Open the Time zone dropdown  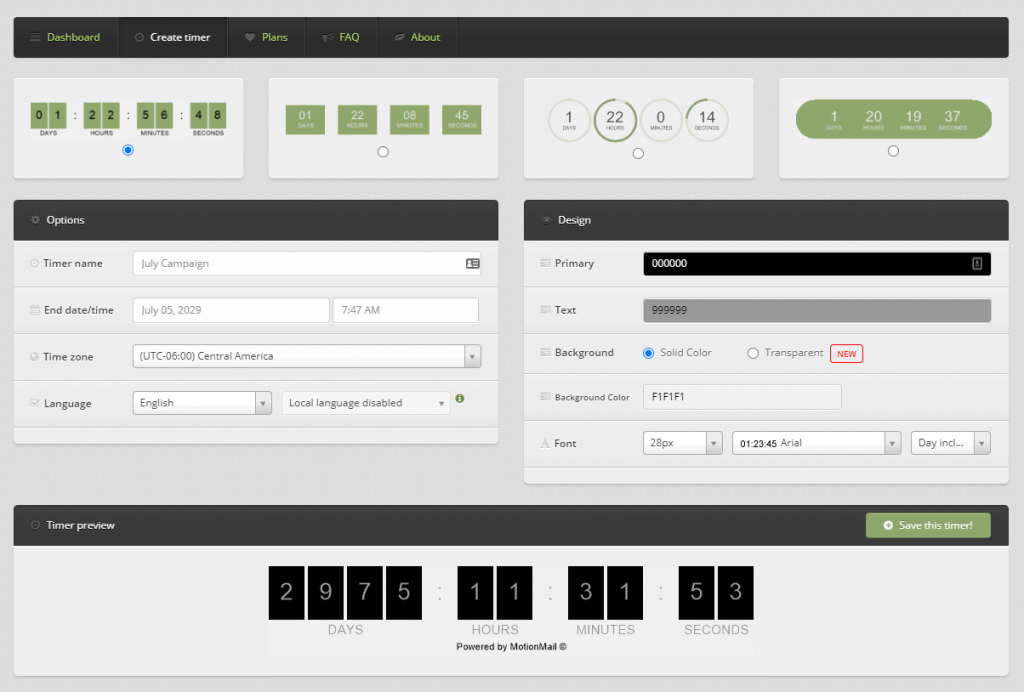(x=307, y=356)
